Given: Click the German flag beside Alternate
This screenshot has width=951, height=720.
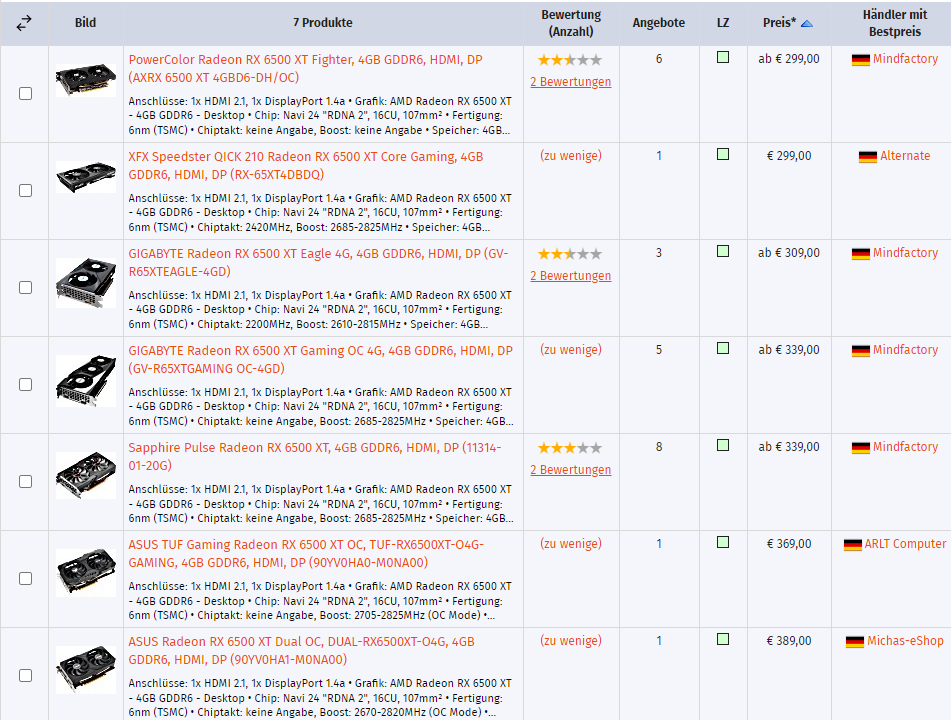Looking at the screenshot, I should pyautogui.click(x=868, y=157).
